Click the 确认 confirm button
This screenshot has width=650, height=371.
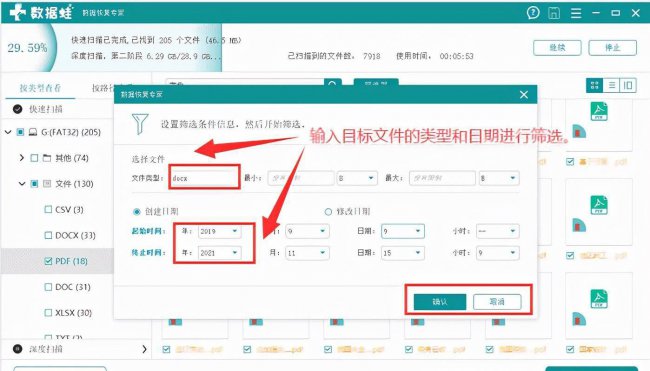point(440,302)
